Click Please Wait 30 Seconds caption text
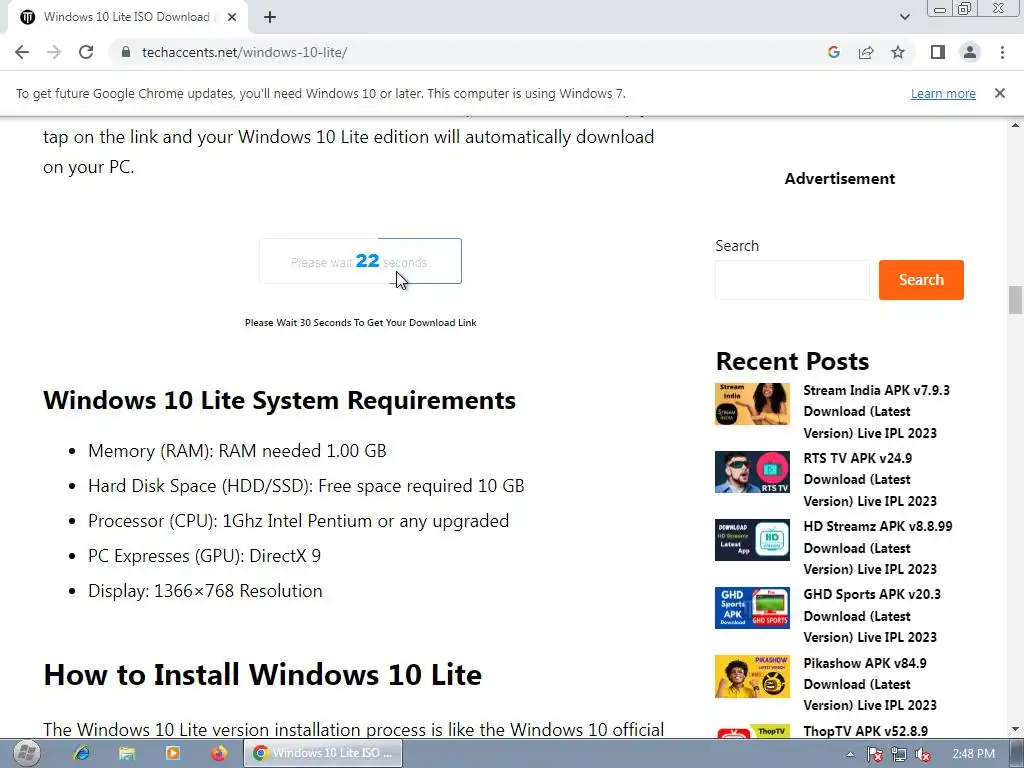1024x768 pixels. point(360,323)
